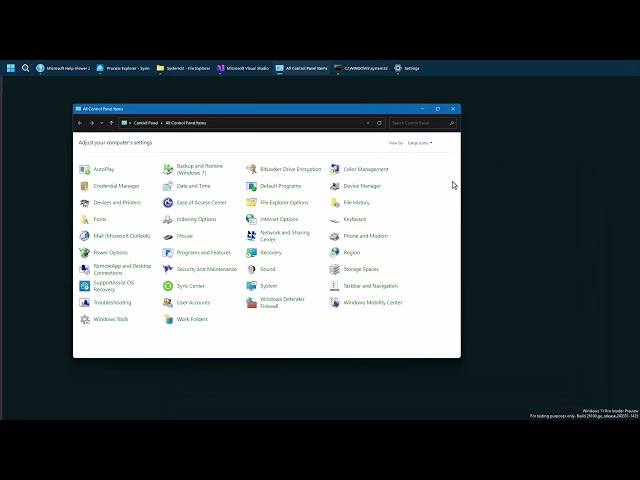Image resolution: width=640 pixels, height=480 pixels.
Task: Open the Sync Center icon
Action: [x=168, y=286]
